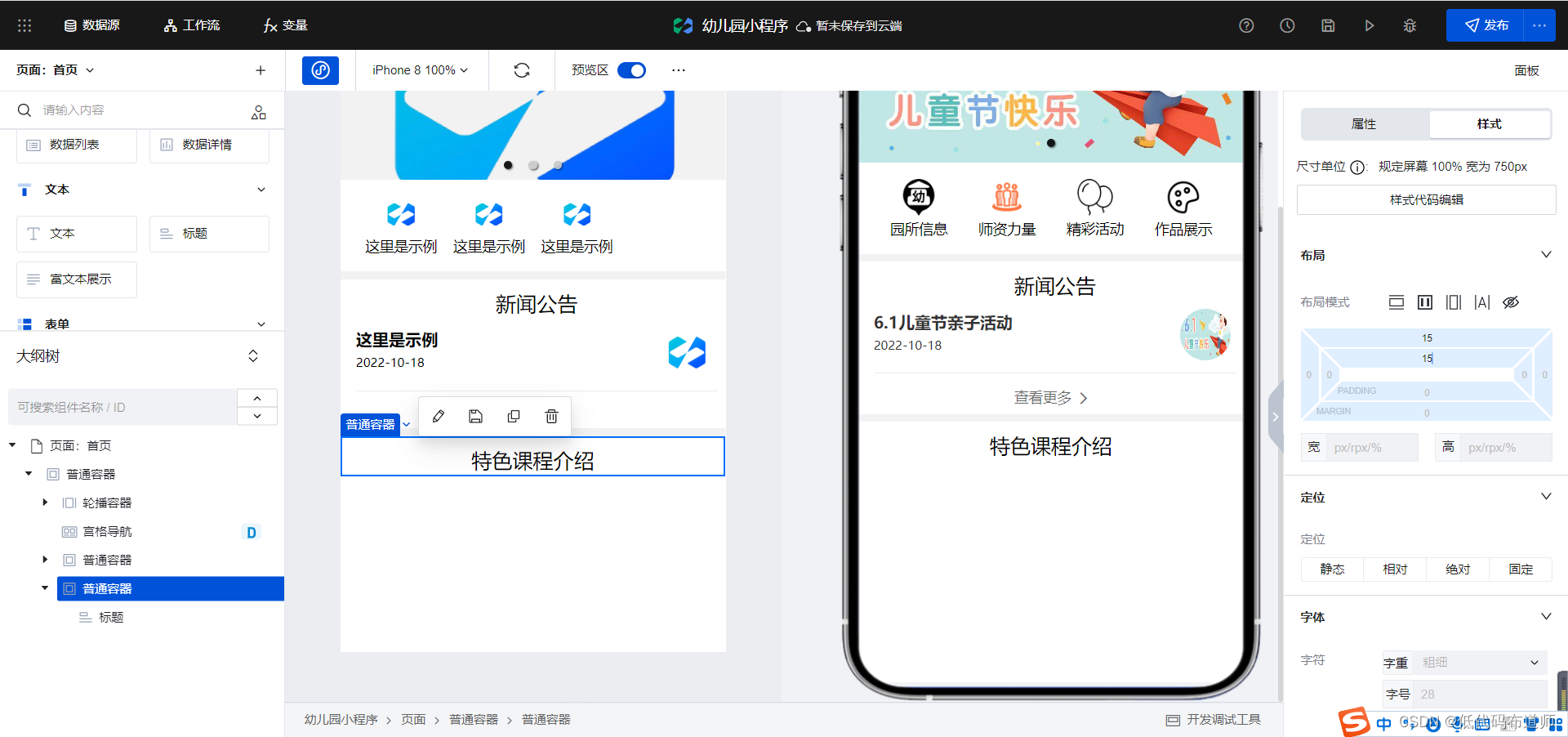Collapse the top-level 普通容器 tree node

[29, 474]
